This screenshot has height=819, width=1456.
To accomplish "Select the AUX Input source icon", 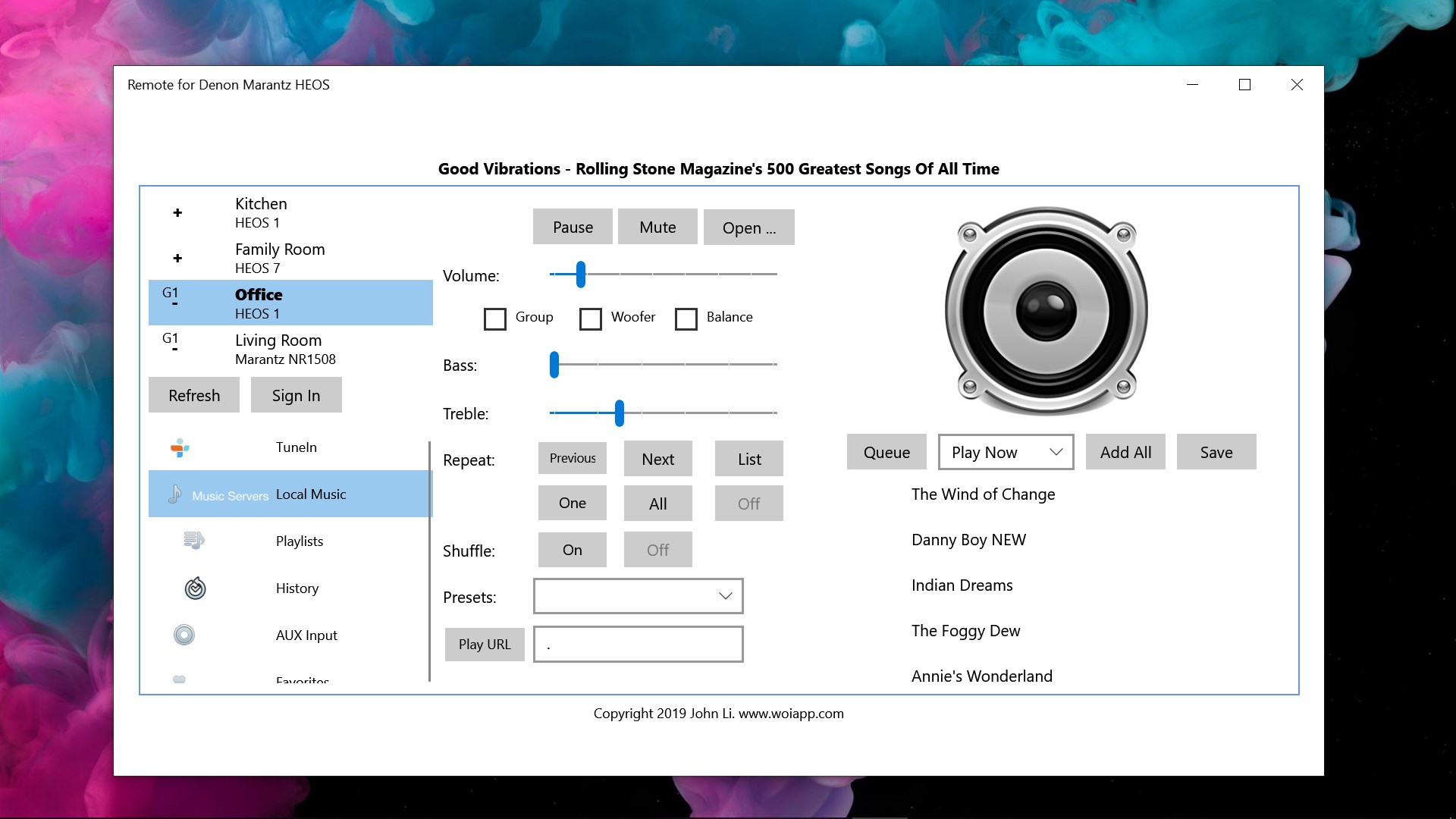I will point(184,634).
